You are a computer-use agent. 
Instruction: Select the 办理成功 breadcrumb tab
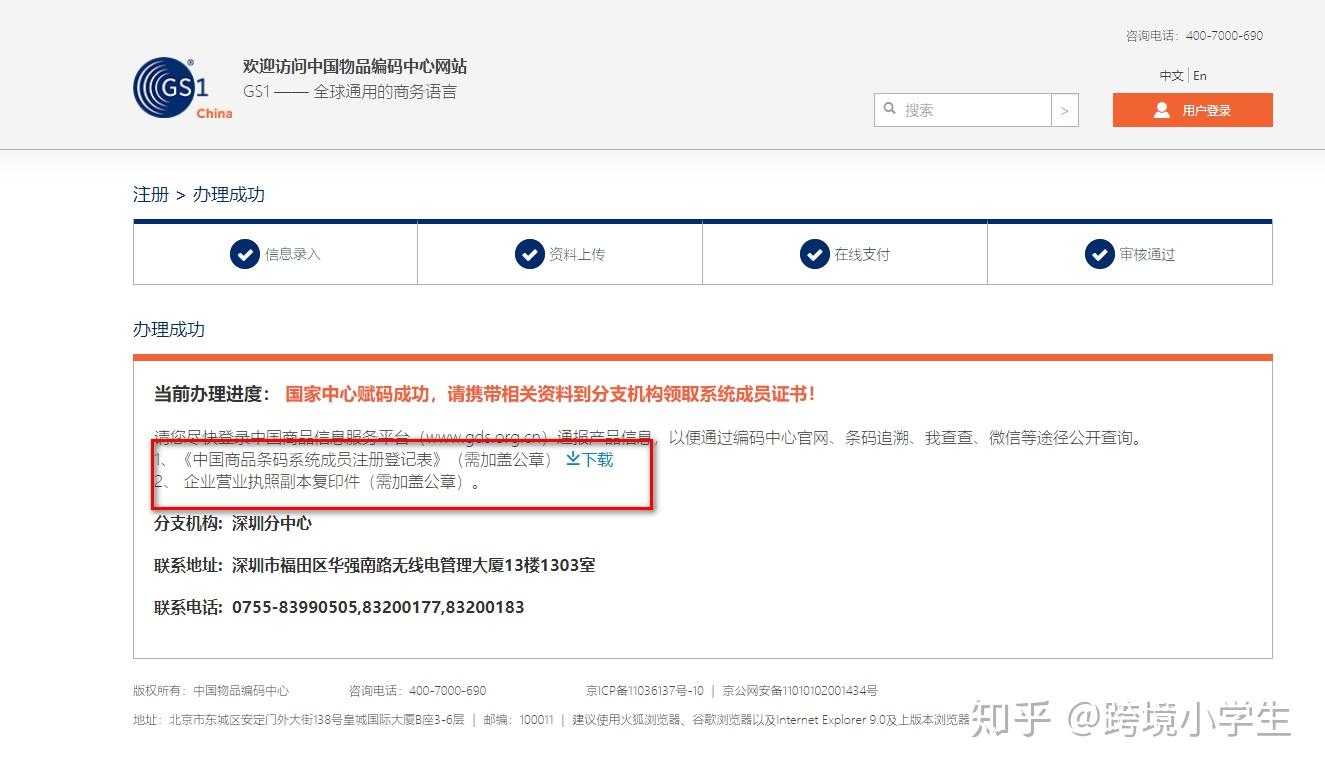pyautogui.click(x=229, y=194)
